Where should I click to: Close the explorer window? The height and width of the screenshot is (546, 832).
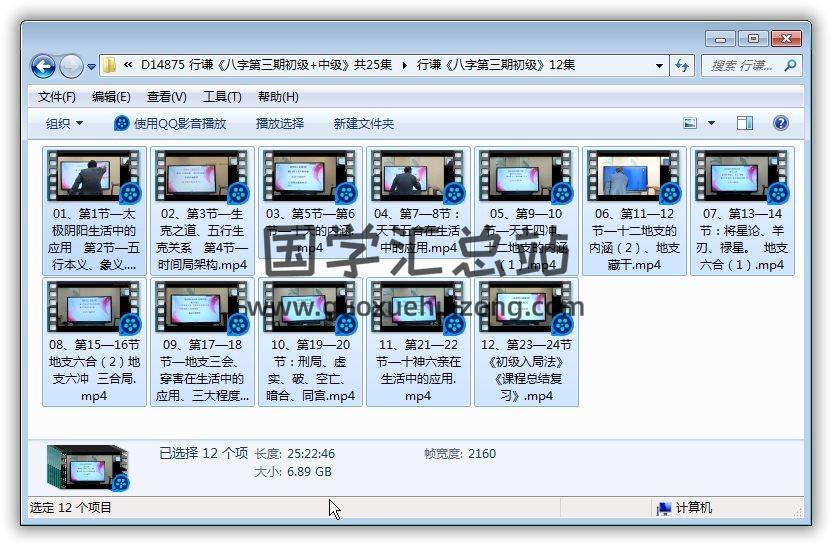tap(786, 39)
